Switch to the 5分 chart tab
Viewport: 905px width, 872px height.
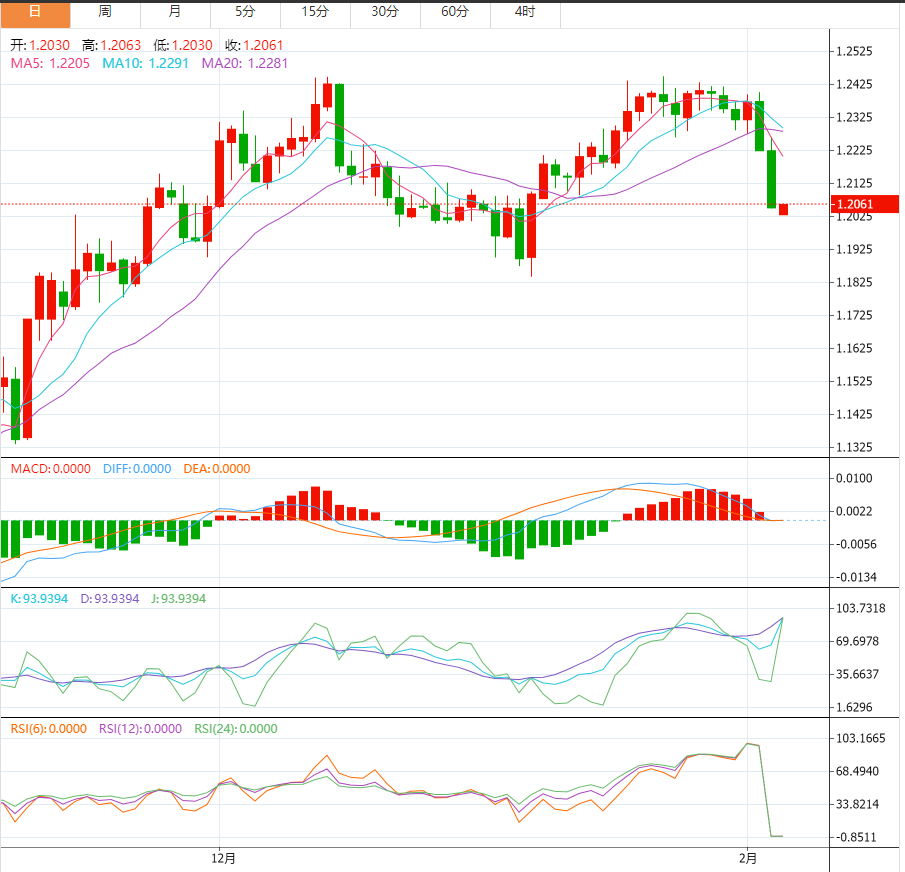pyautogui.click(x=245, y=12)
